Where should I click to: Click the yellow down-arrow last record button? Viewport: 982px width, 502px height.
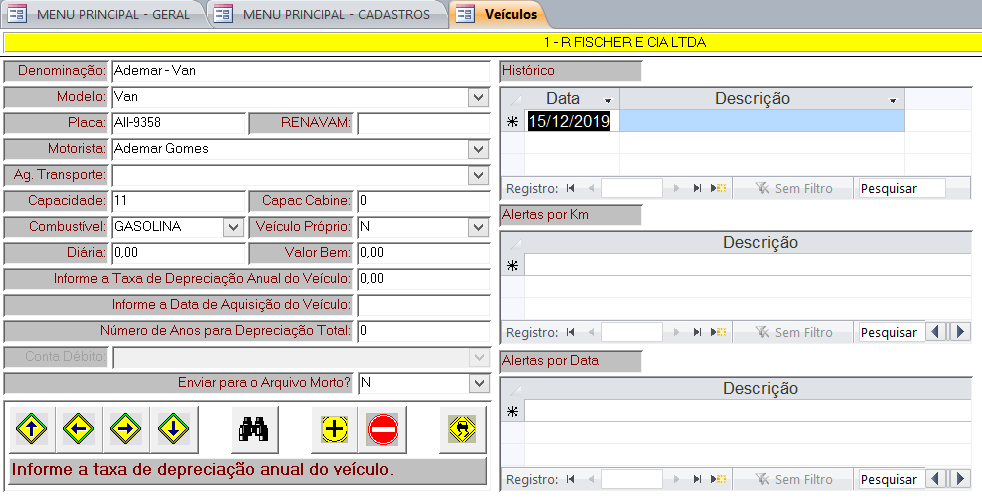click(x=172, y=430)
